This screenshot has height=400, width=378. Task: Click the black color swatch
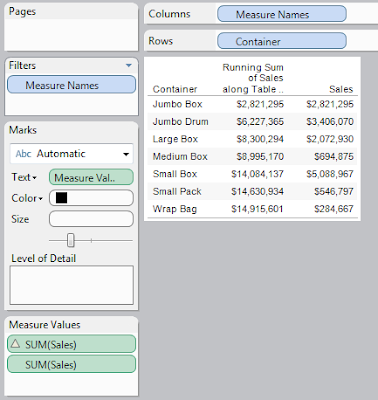[62, 198]
